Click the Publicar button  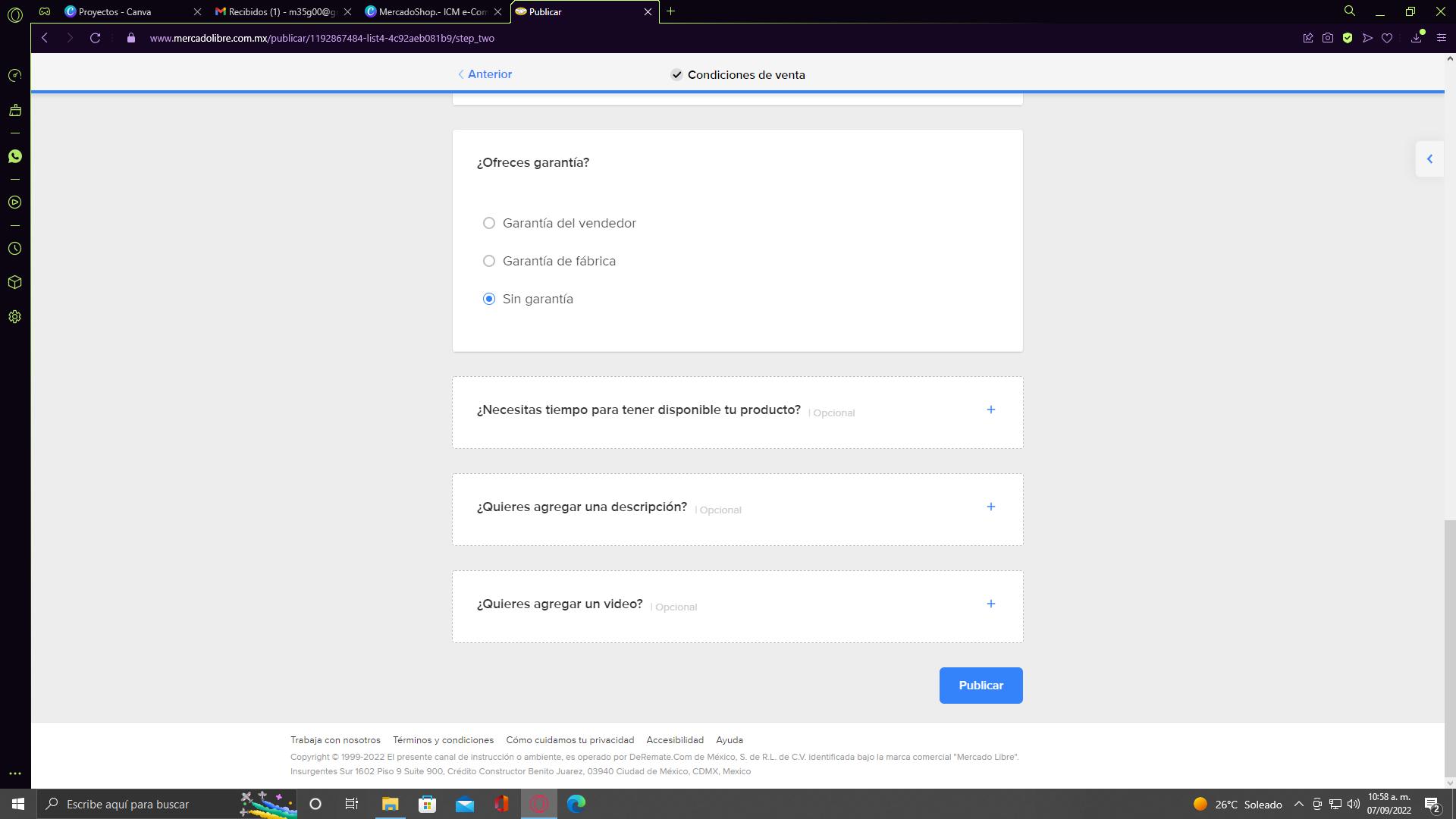[981, 686]
